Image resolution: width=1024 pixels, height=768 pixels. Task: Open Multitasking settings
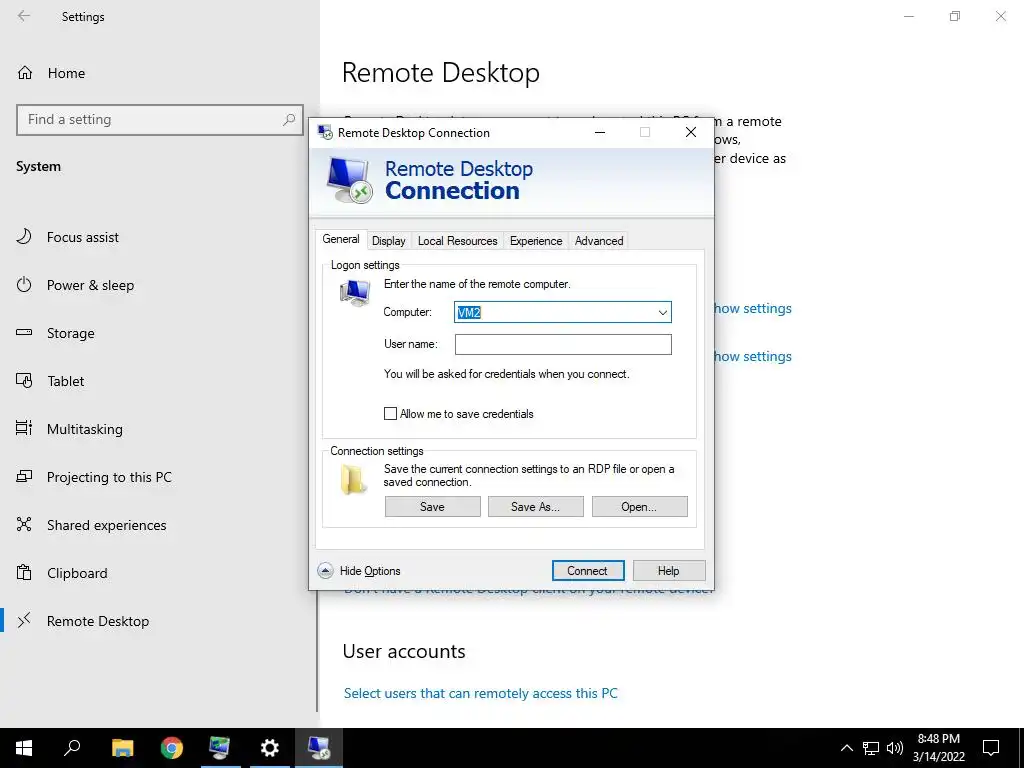pos(85,429)
